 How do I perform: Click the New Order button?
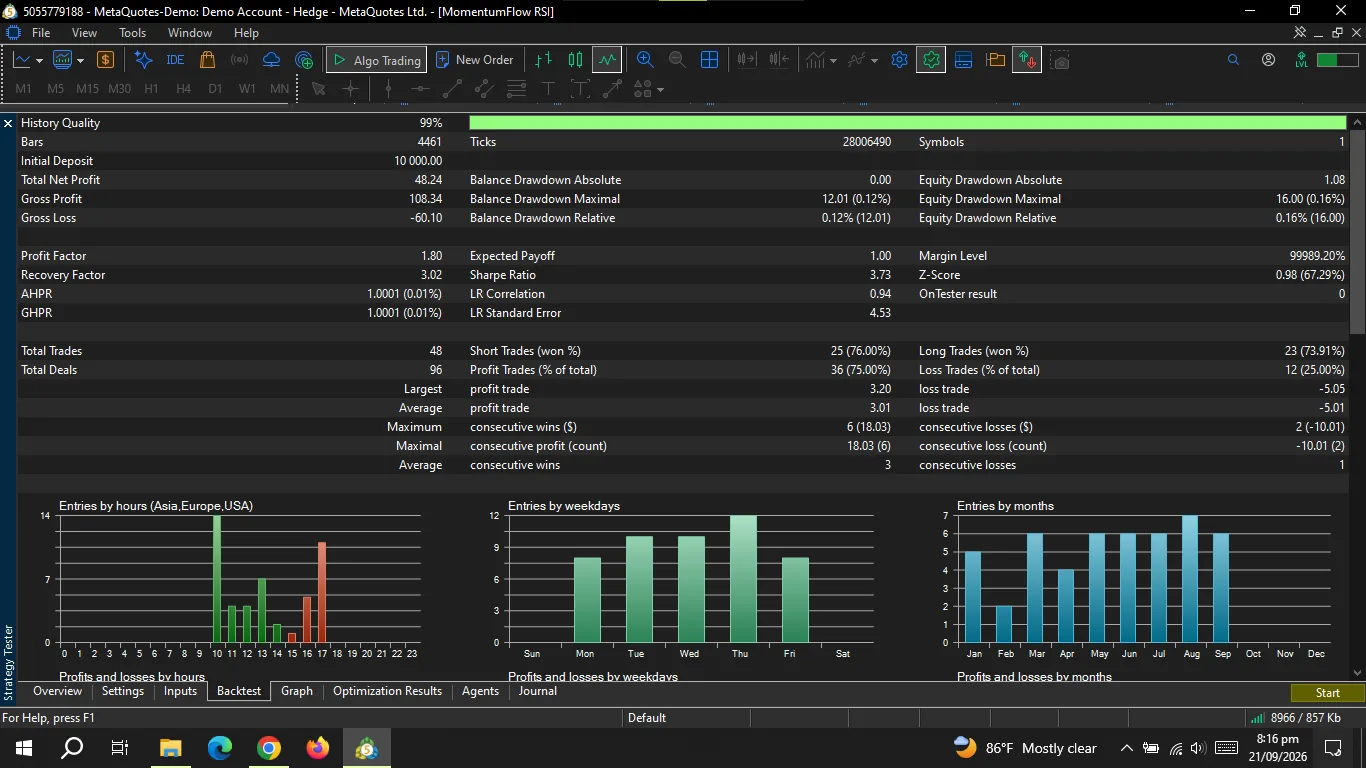[475, 60]
